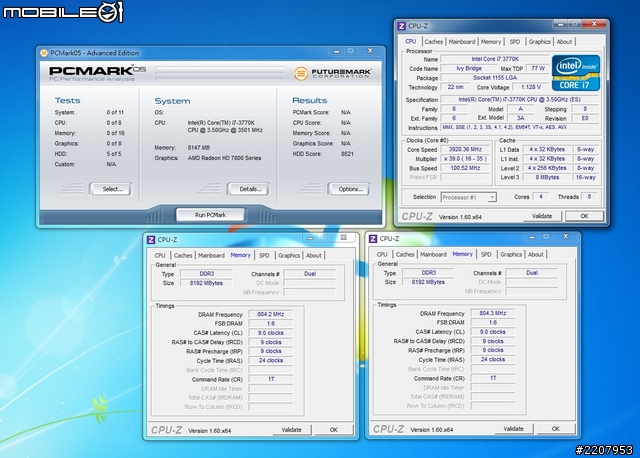Viewport: 640px width, 458px height.
Task: Open test selection via Select button
Action: point(111,189)
